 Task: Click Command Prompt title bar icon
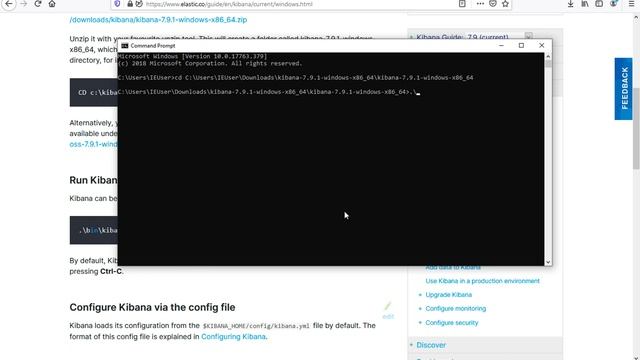click(125, 46)
